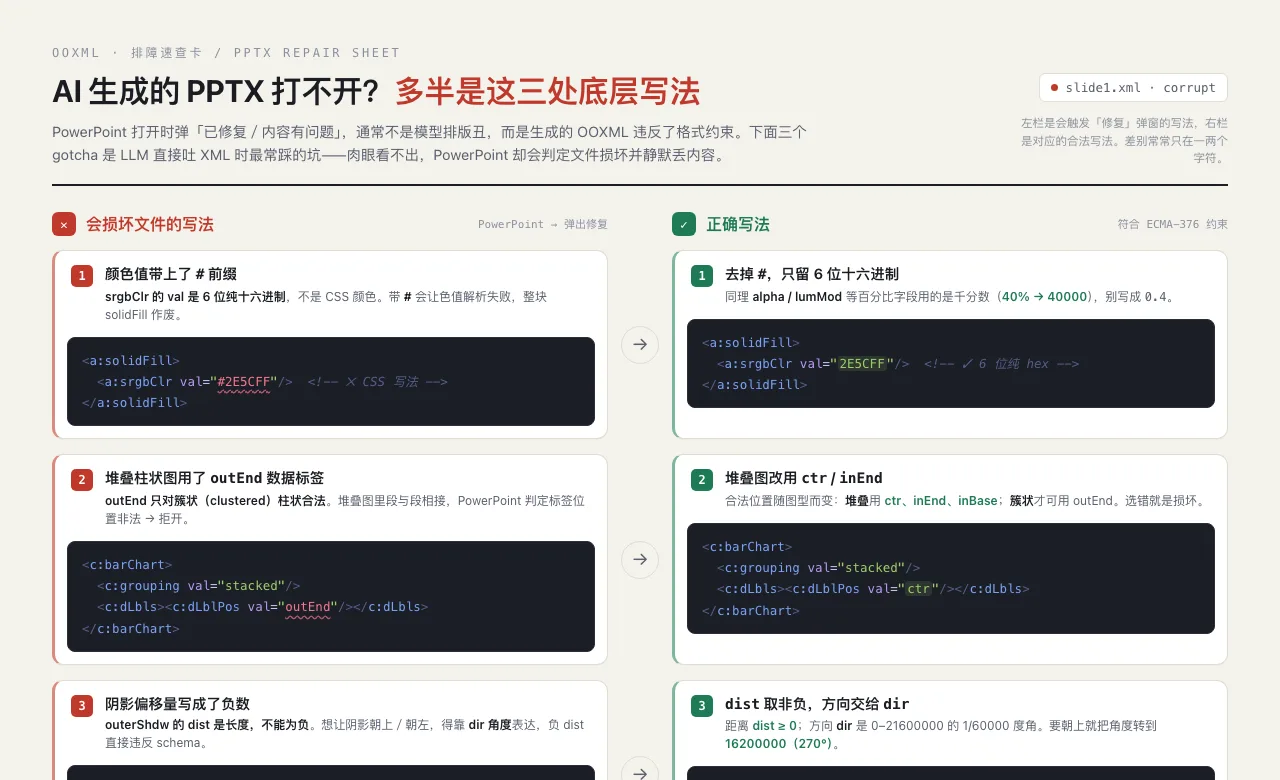
Task: Click red number badge 2 on 堆叠柱状图 card
Action: pyautogui.click(x=82, y=480)
